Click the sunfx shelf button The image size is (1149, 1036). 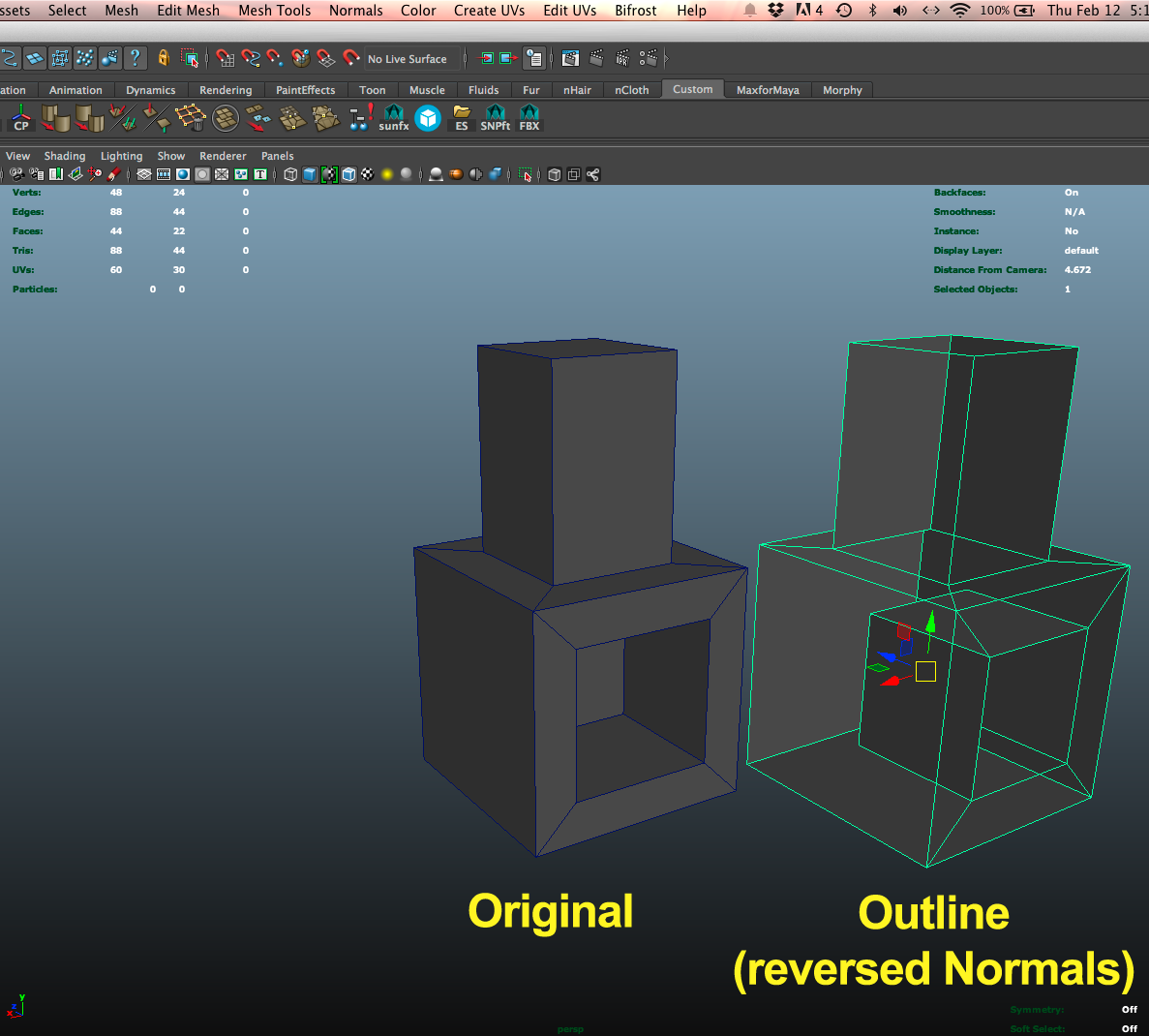coord(393,118)
